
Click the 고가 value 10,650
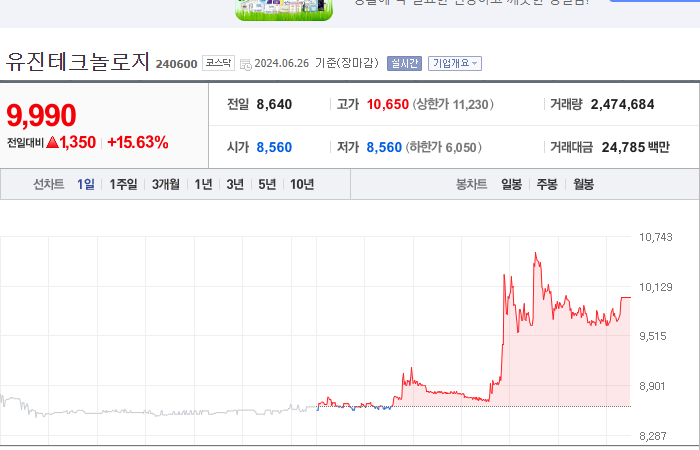pos(388,104)
